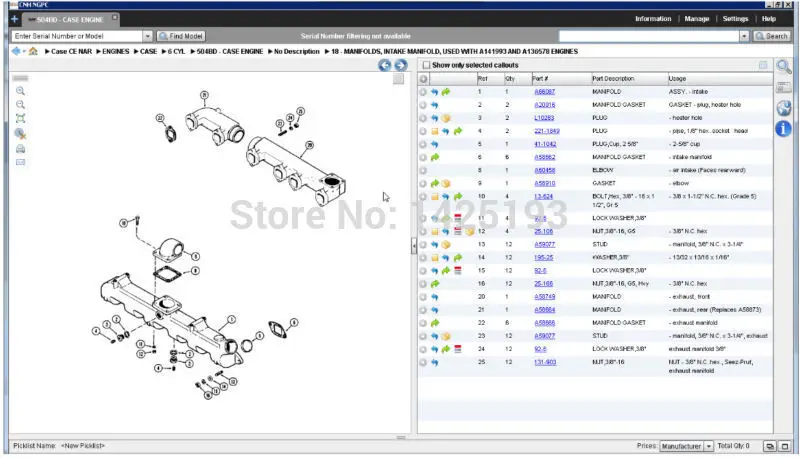
Task: Select radio for STUD Ref 13 row
Action: (x=423, y=245)
